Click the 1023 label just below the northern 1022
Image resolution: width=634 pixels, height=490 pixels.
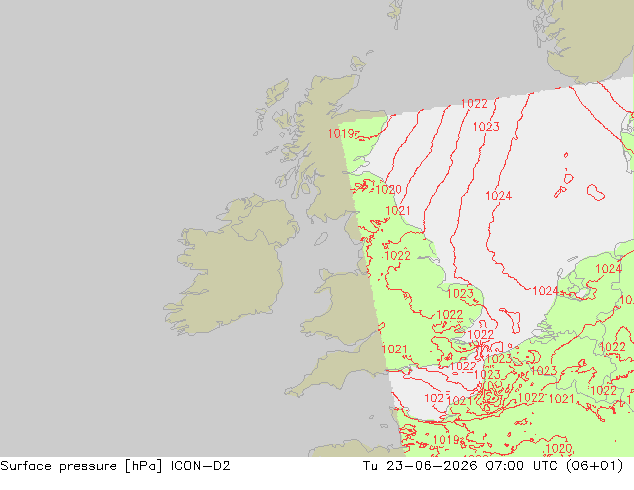point(486,127)
